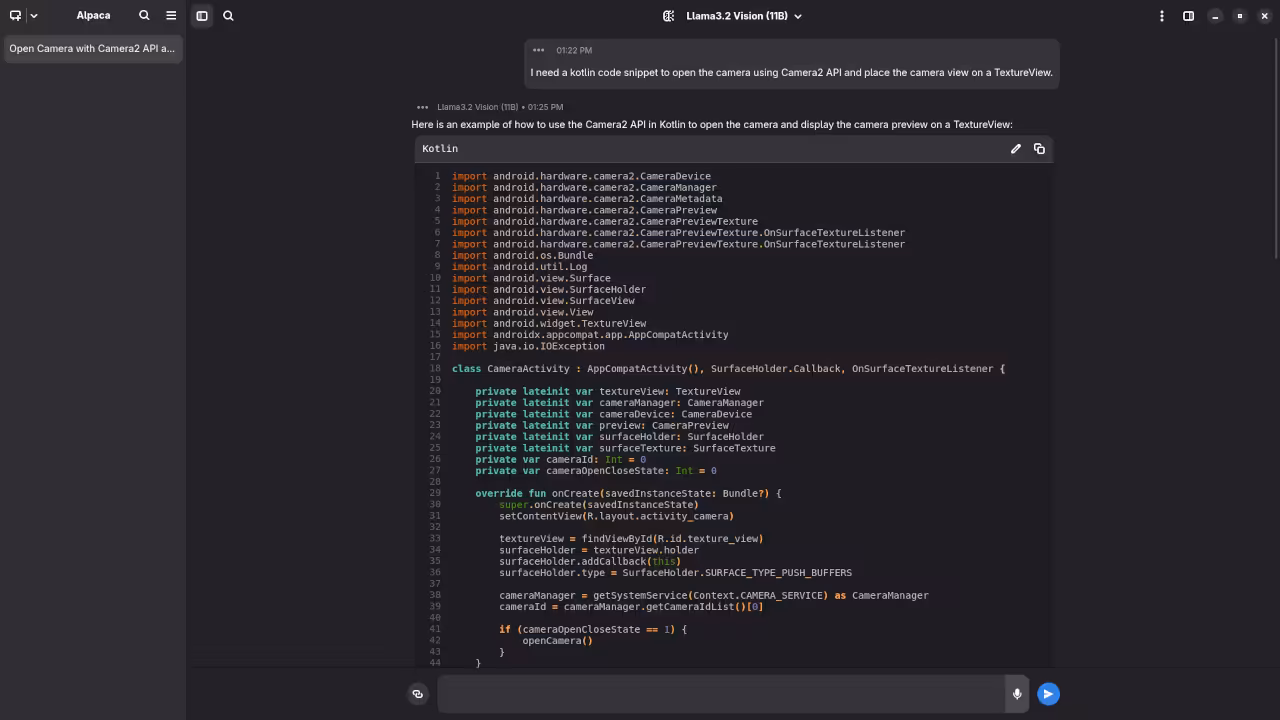This screenshot has height=720, width=1280.
Task: Send the message with blue button
Action: [x=1048, y=694]
